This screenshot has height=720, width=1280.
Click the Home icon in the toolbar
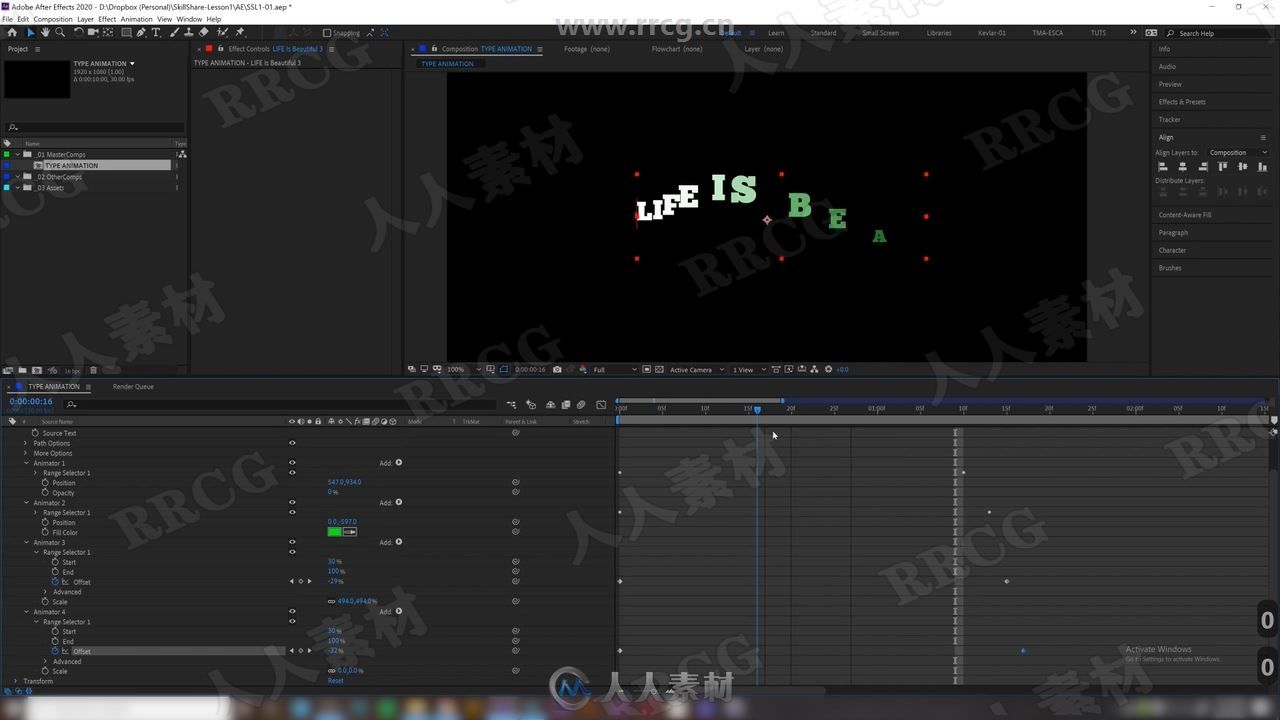point(12,32)
